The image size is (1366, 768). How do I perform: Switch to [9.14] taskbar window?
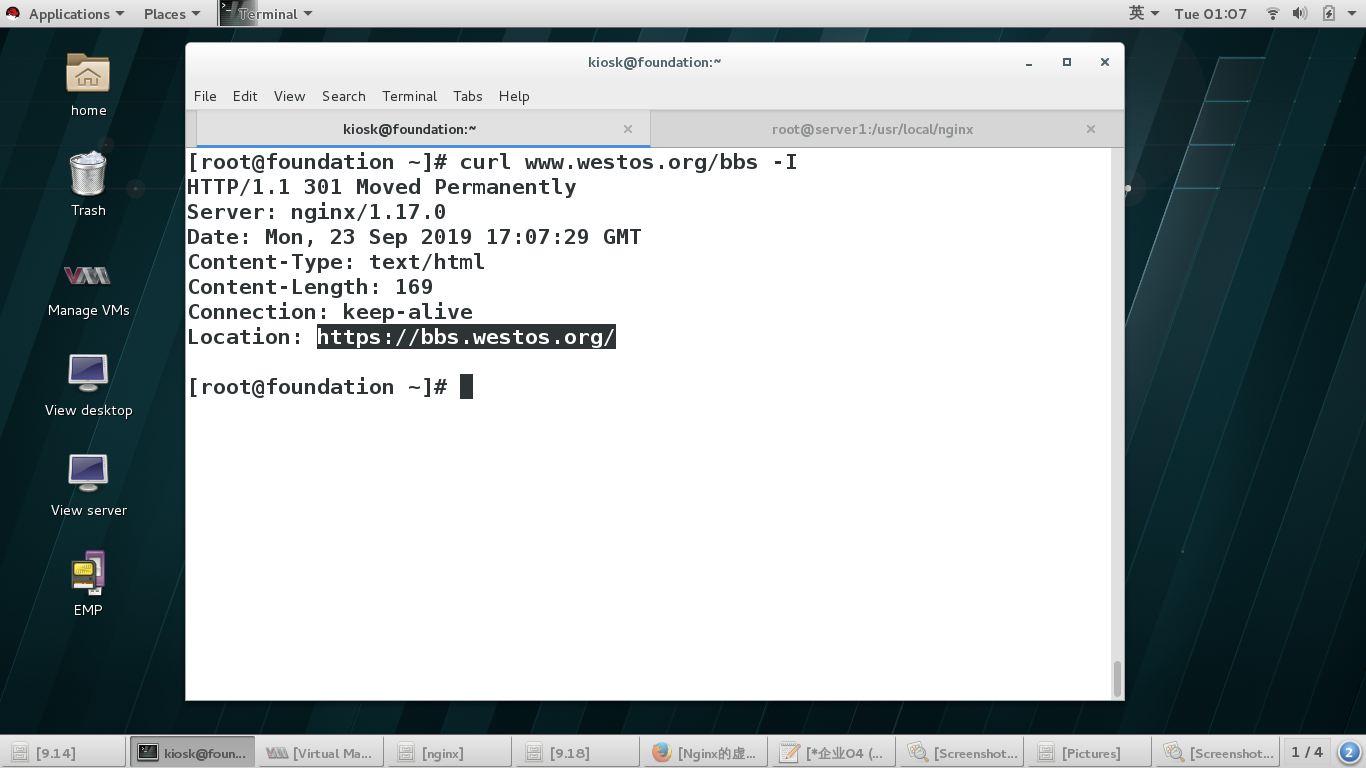tap(64, 752)
